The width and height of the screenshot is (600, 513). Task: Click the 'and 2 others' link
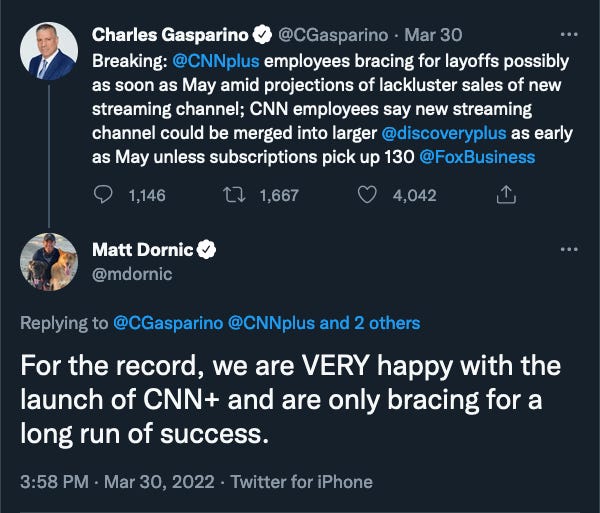pyautogui.click(x=371, y=323)
